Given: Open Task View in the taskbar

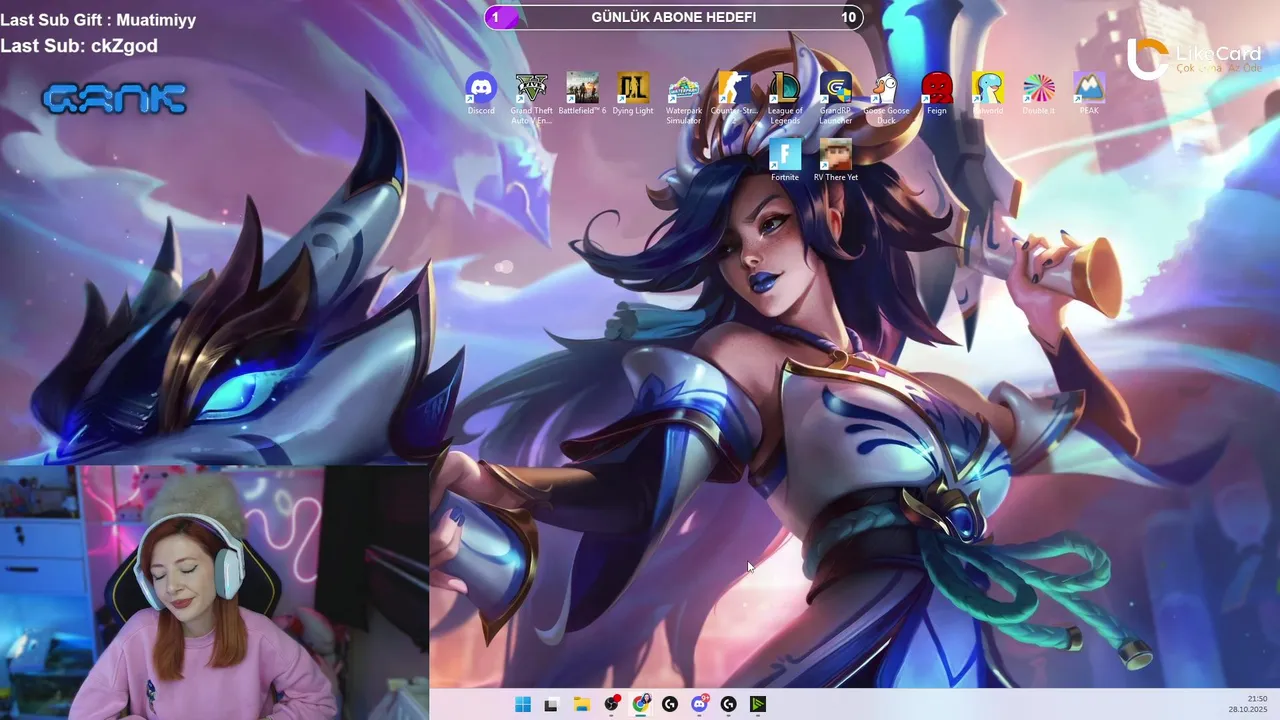Looking at the screenshot, I should coord(550,704).
